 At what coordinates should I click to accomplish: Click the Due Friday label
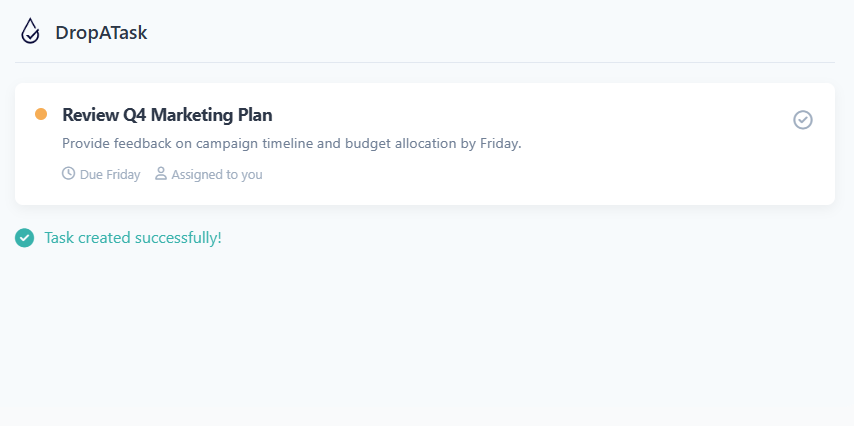pos(110,175)
